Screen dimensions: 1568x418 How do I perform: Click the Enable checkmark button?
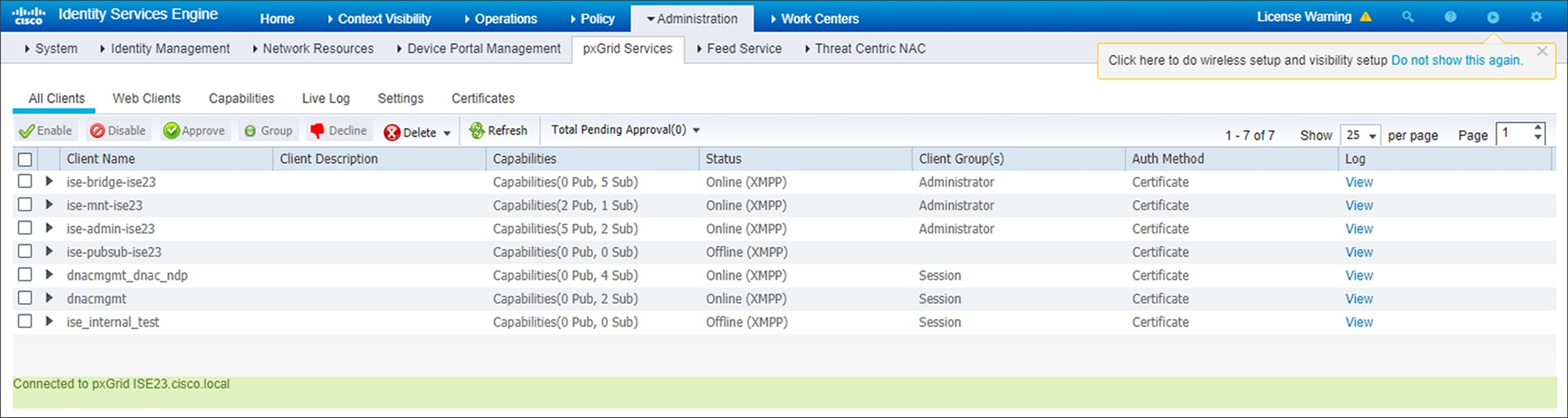tap(45, 130)
